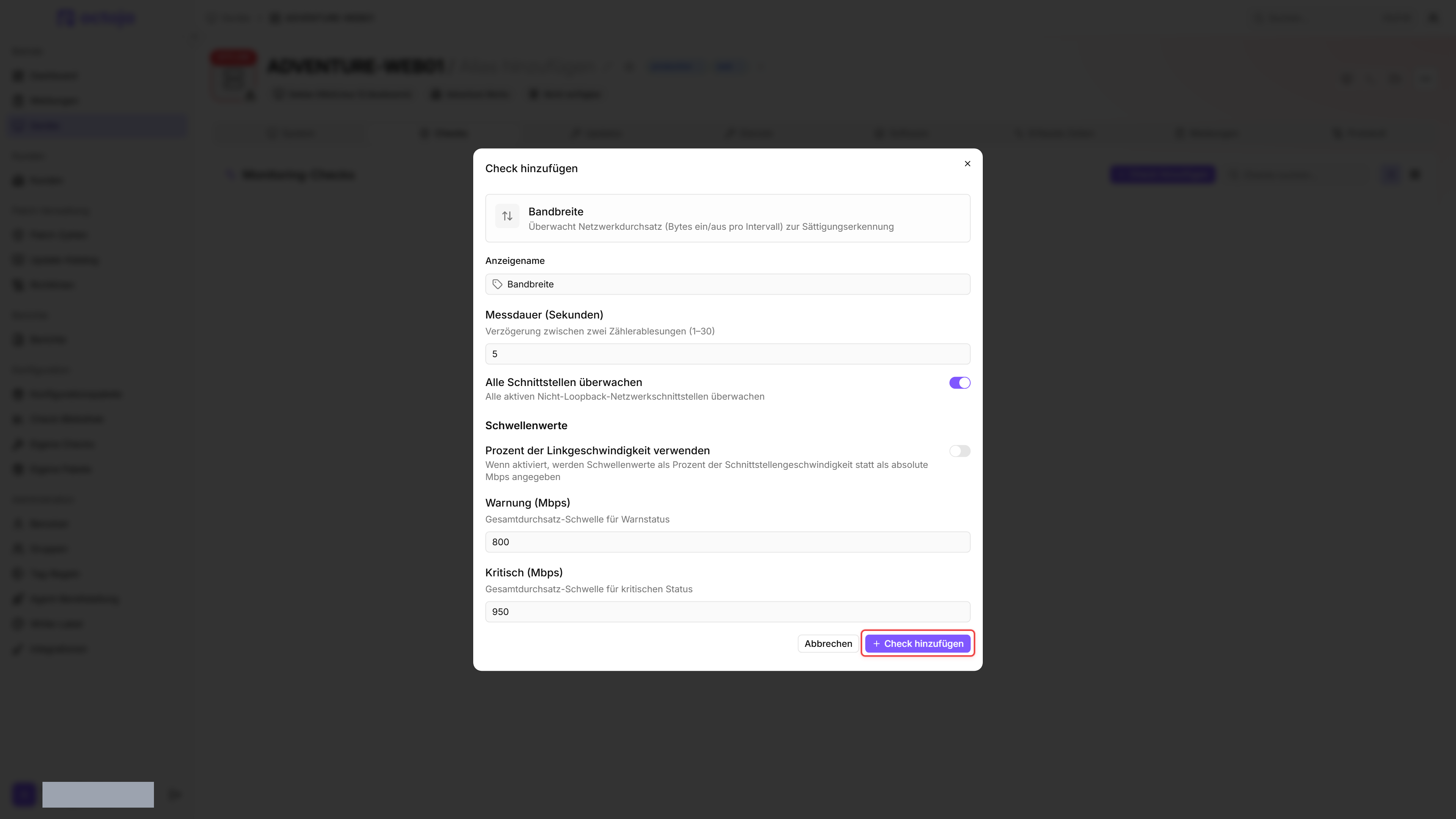Click the dialog title "Check hinzufügen"

point(531,168)
